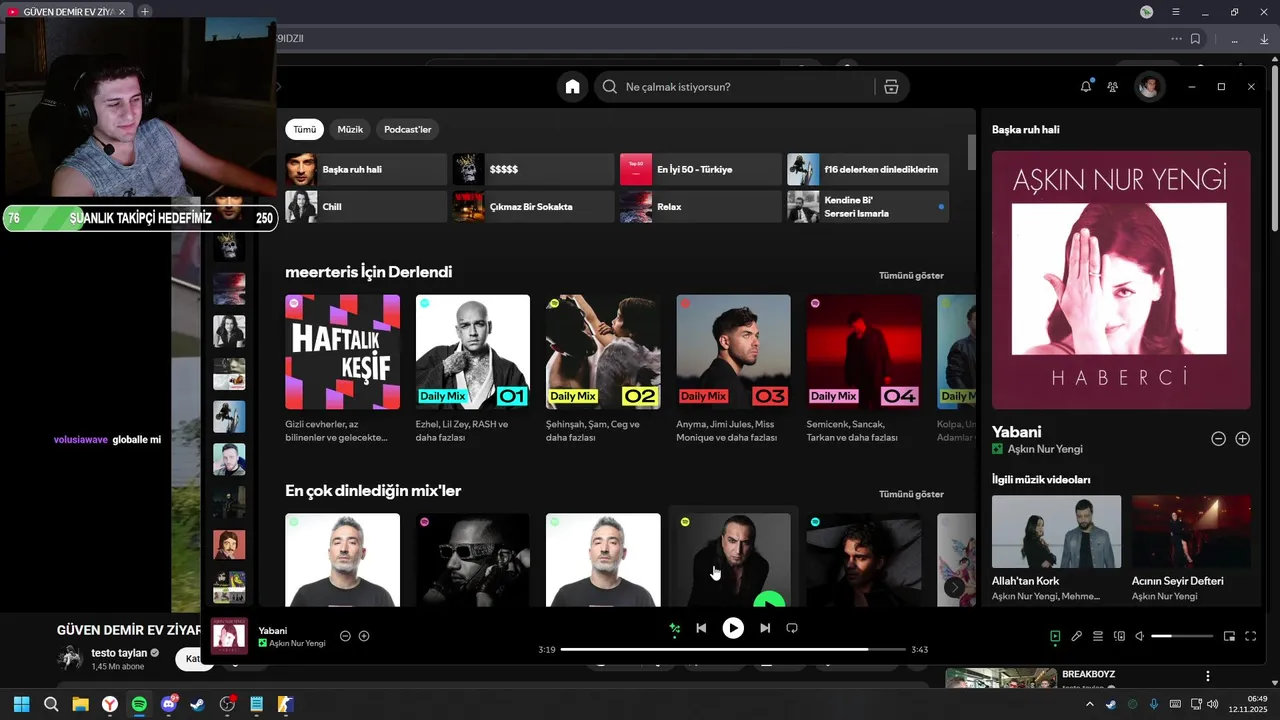Open the Acının Seyir Defteri music video
Viewport: 1280px width, 720px height.
[1191, 548]
